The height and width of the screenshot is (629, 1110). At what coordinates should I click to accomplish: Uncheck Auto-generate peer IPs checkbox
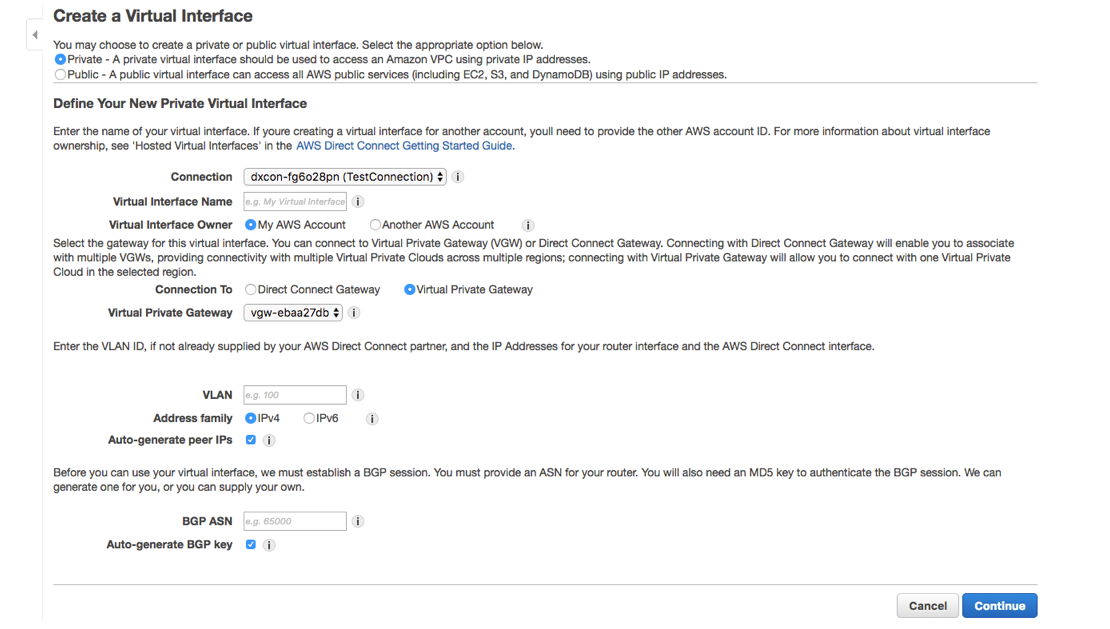[251, 440]
